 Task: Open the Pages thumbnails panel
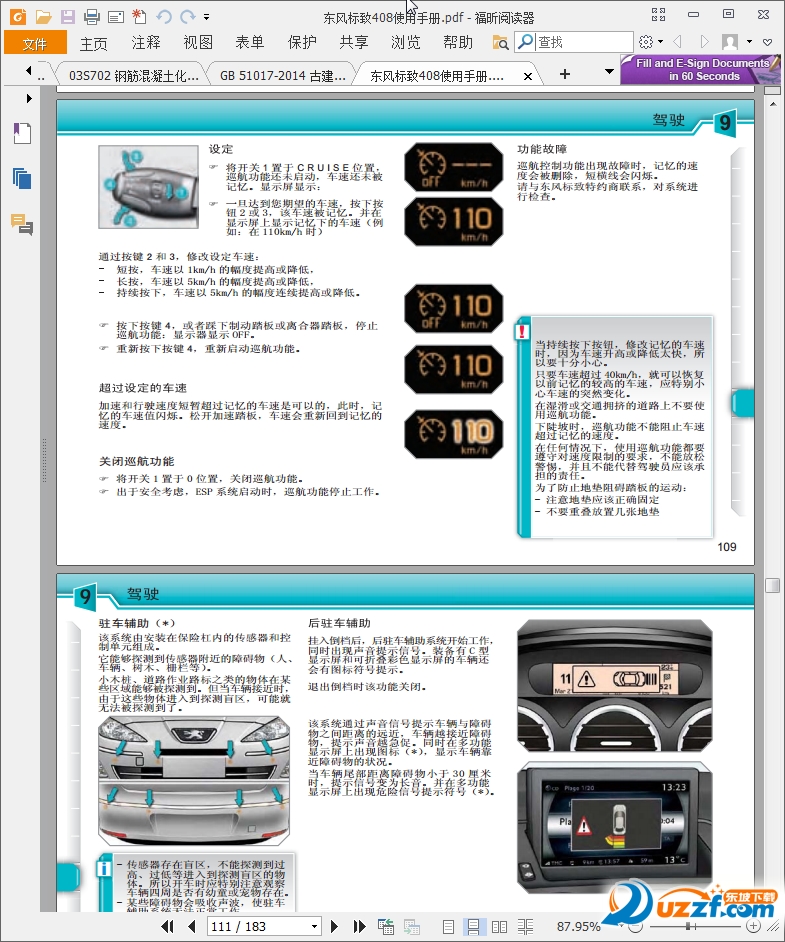22,178
